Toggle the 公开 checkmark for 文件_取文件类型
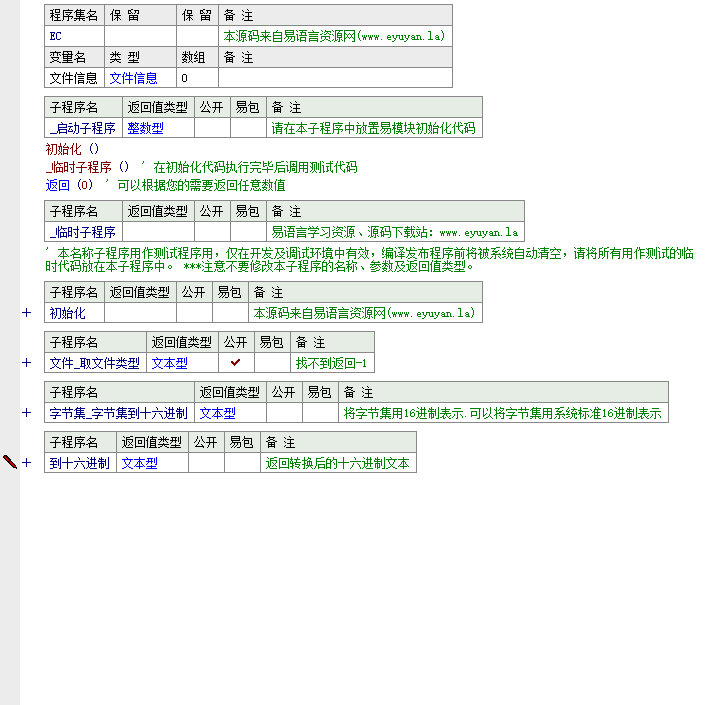 click(x=236, y=363)
